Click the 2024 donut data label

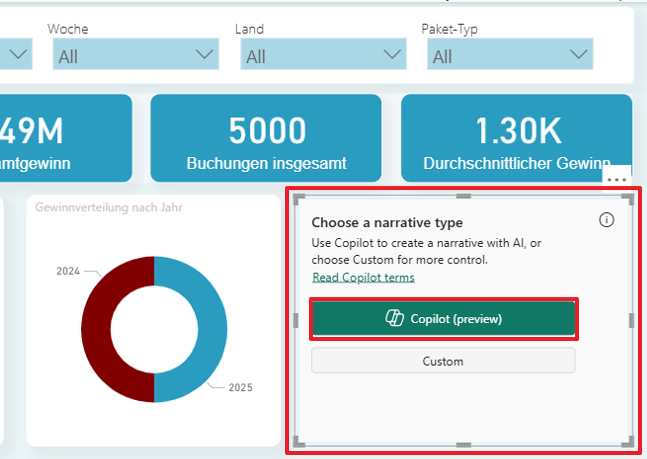coord(68,271)
